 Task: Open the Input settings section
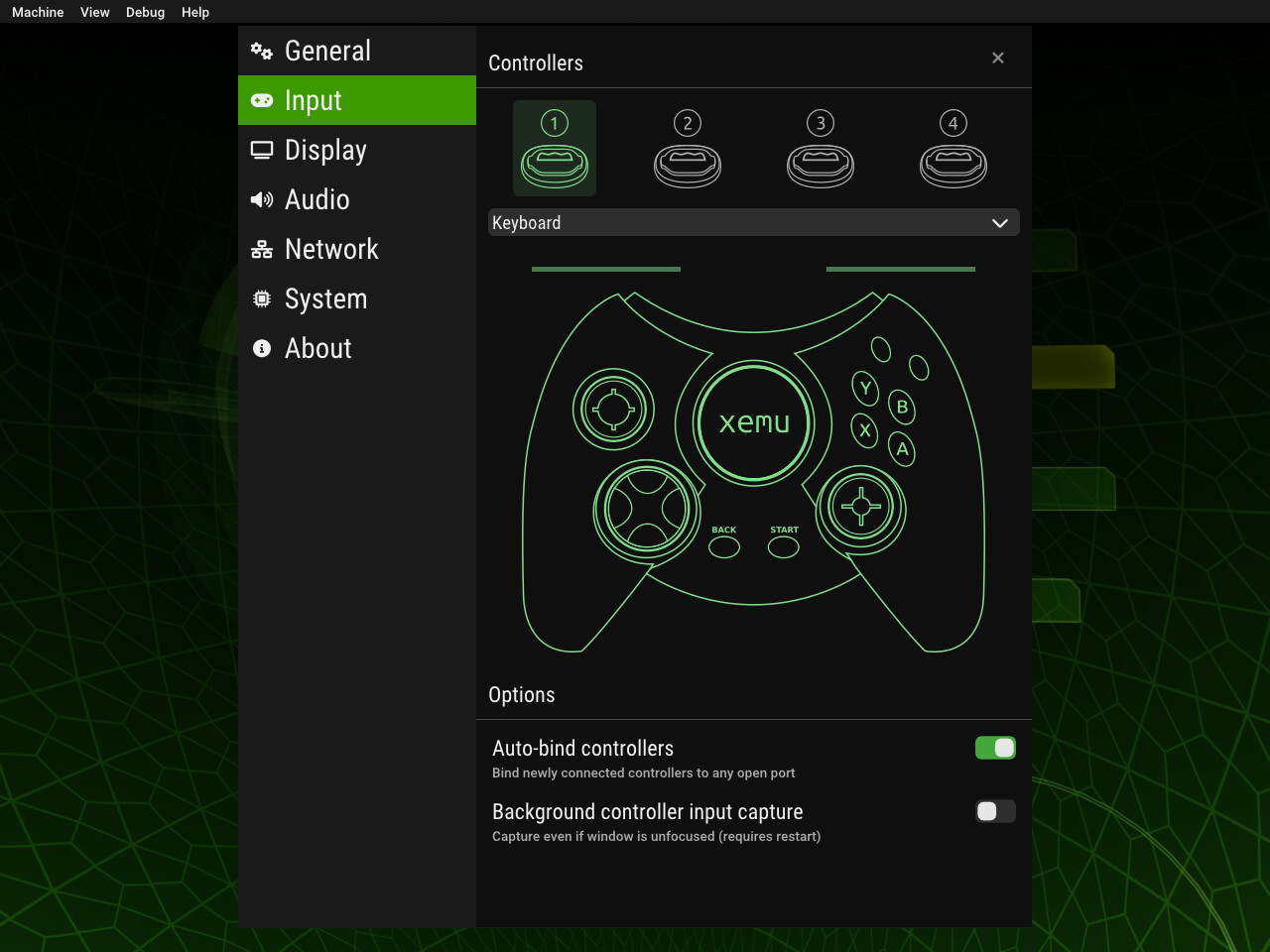click(x=313, y=100)
